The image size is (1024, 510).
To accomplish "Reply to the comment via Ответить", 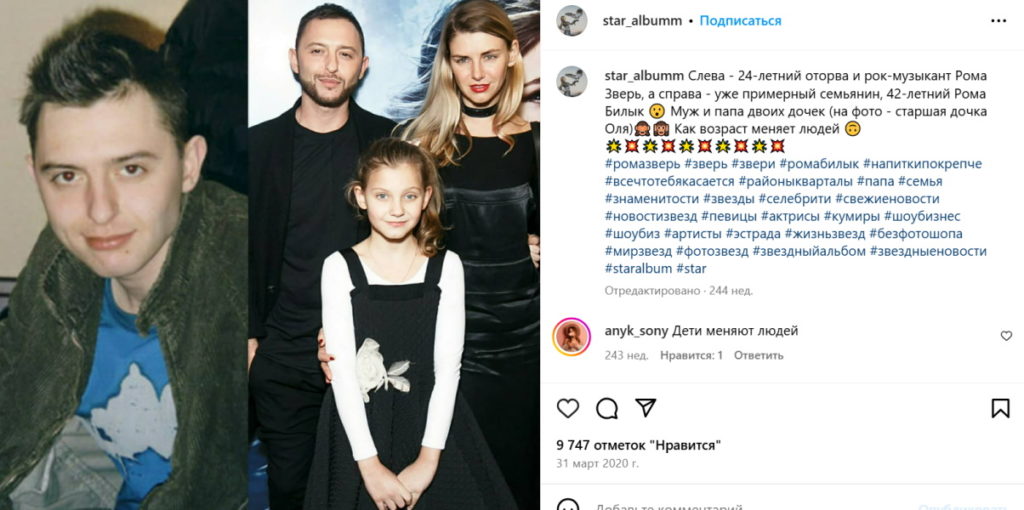I will (x=758, y=355).
